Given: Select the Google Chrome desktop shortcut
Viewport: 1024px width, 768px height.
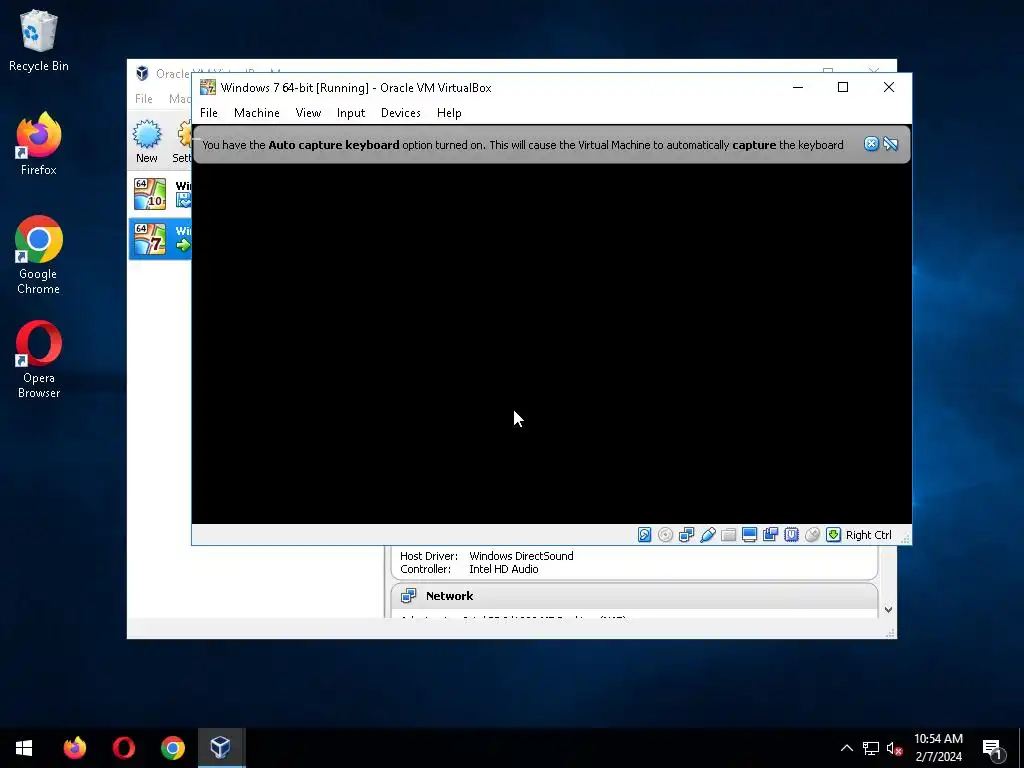Looking at the screenshot, I should coord(39,255).
